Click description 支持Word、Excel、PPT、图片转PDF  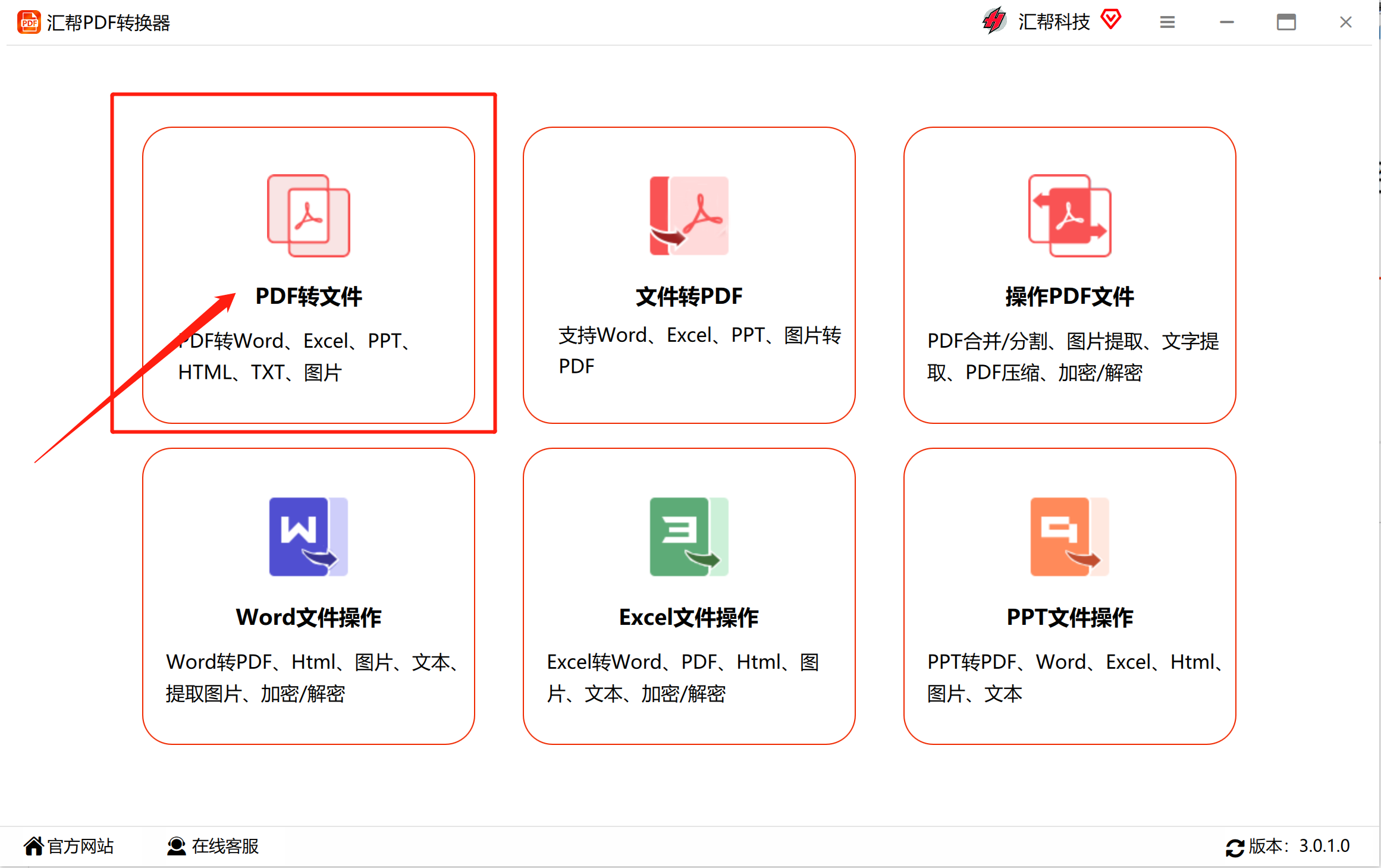point(699,351)
